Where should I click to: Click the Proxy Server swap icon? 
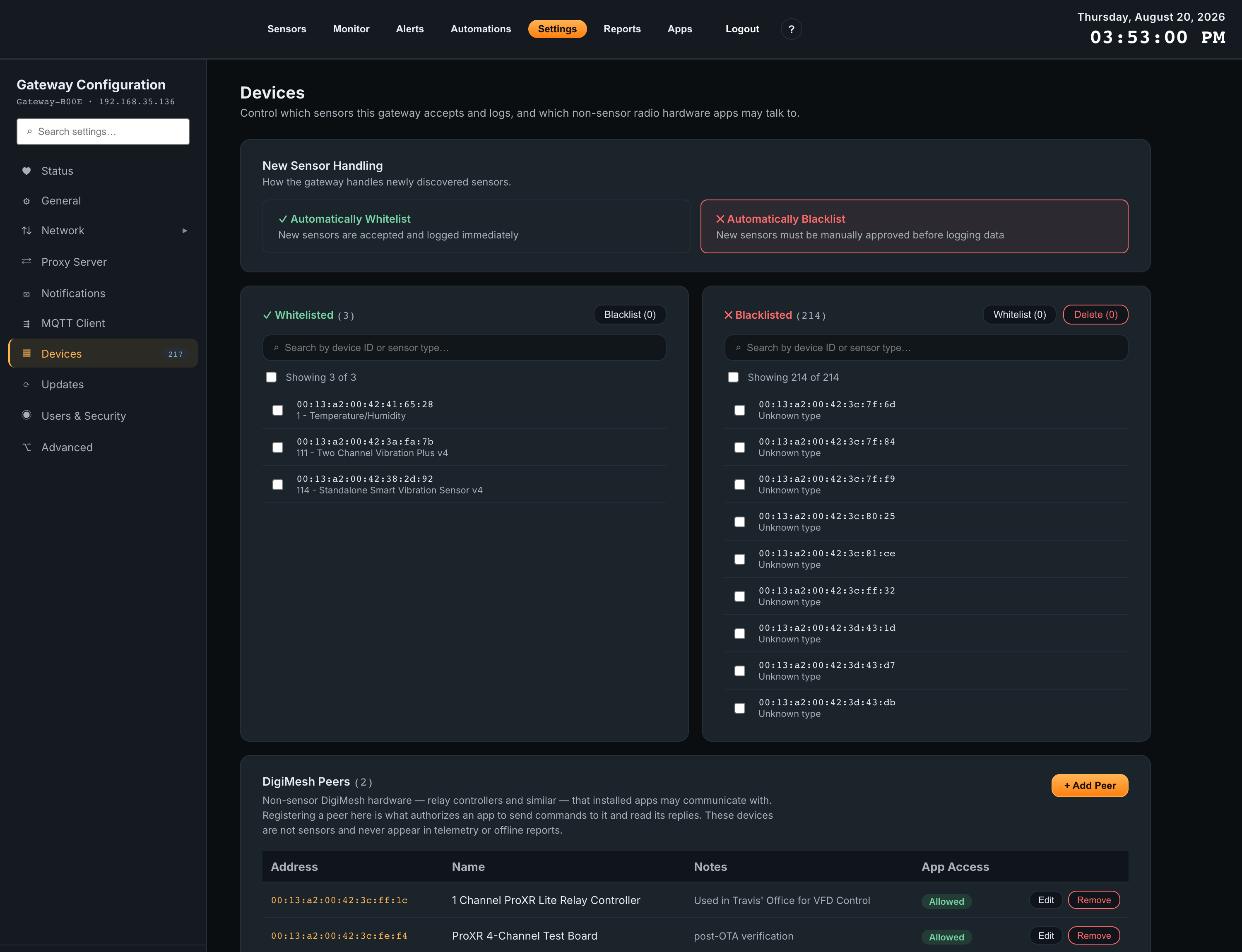26,261
